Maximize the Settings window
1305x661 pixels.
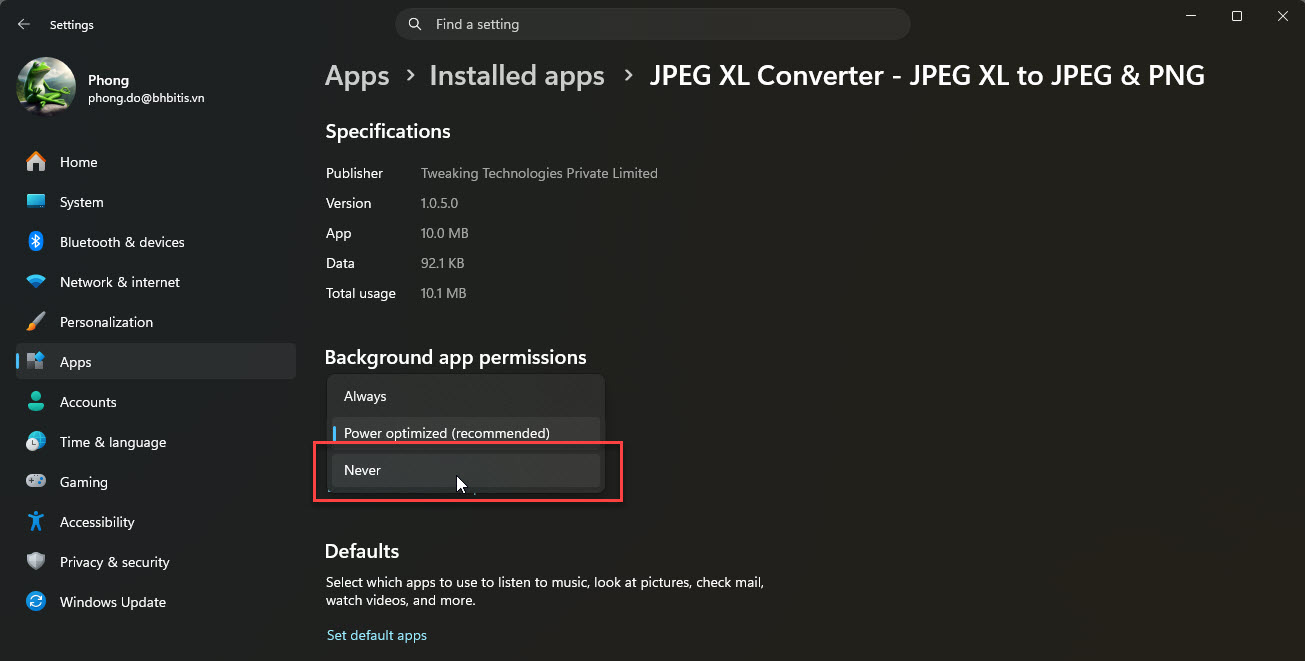coord(1237,16)
